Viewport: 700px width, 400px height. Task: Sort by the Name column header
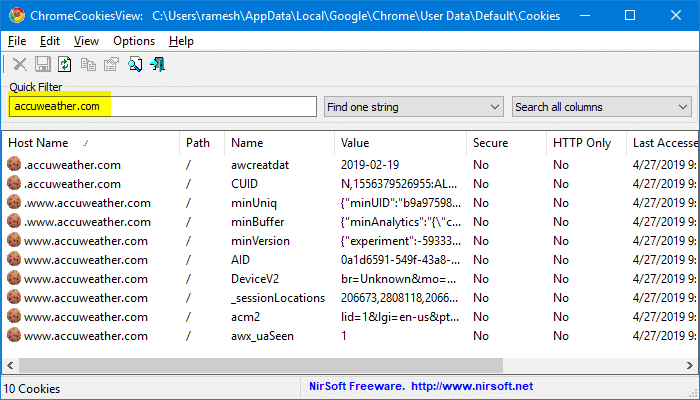click(x=279, y=143)
